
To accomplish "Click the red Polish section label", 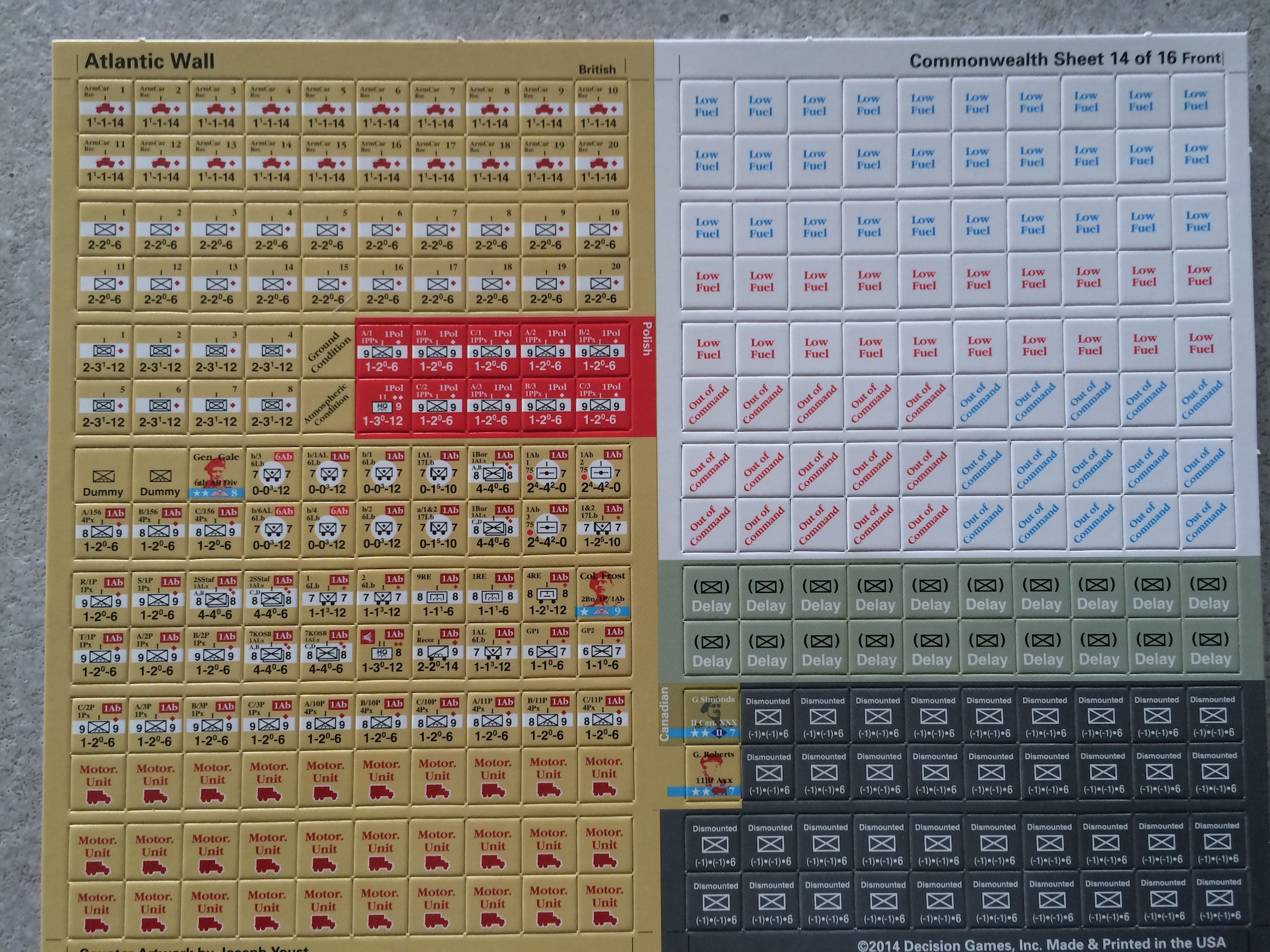I will coord(646,339).
